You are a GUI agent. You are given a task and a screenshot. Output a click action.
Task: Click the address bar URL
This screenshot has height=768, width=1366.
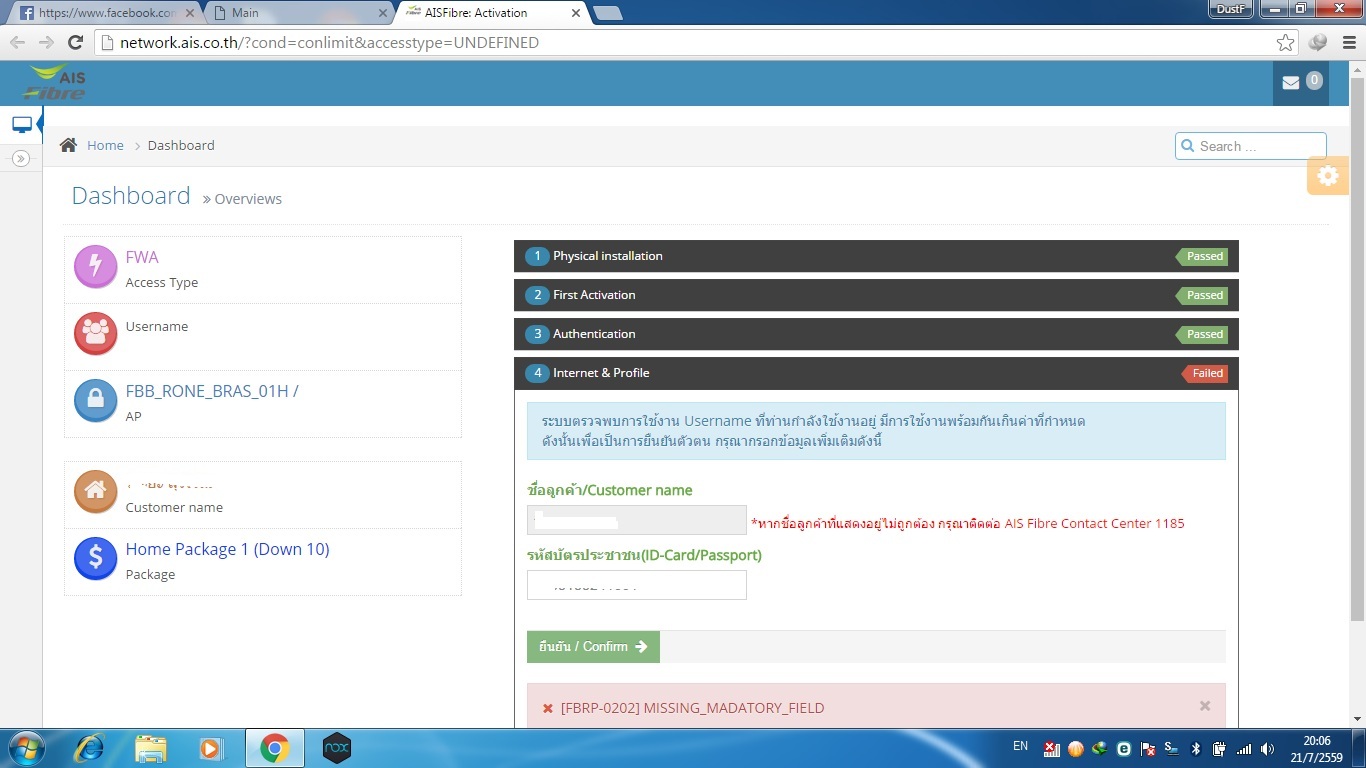click(x=330, y=43)
